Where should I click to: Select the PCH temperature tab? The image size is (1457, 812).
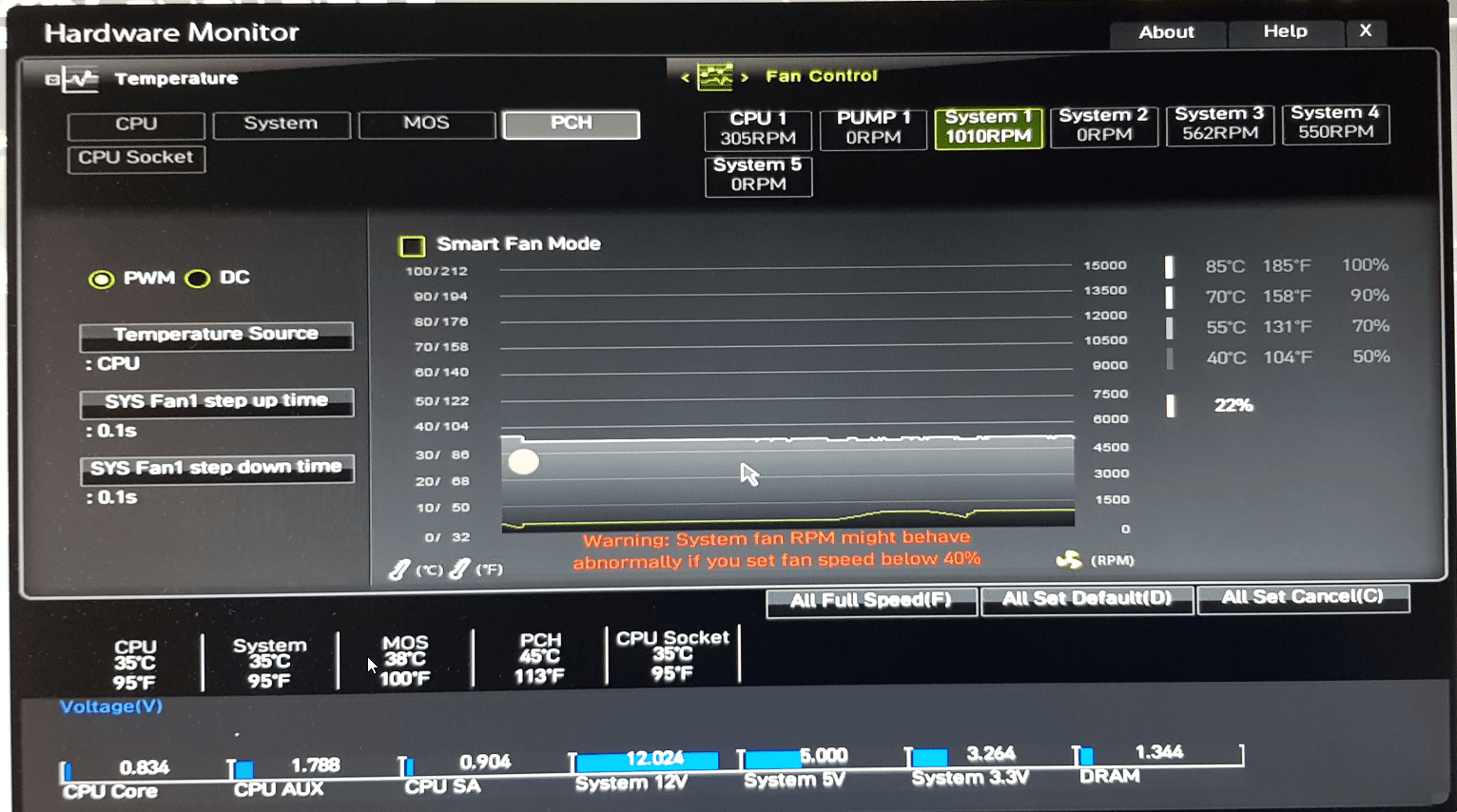(x=571, y=124)
